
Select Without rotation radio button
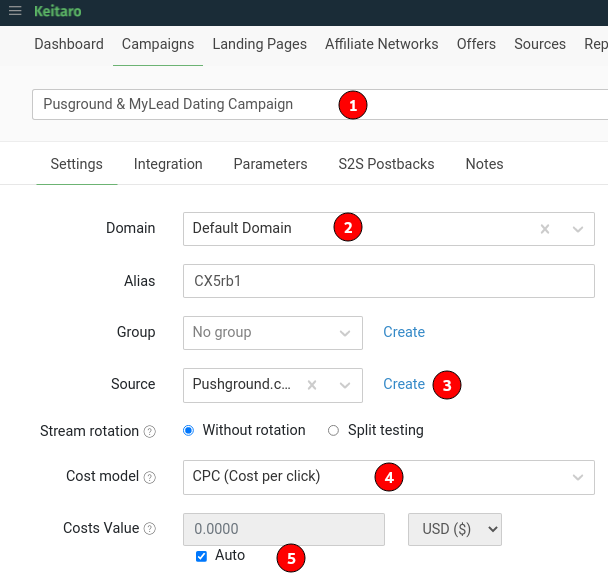click(188, 430)
